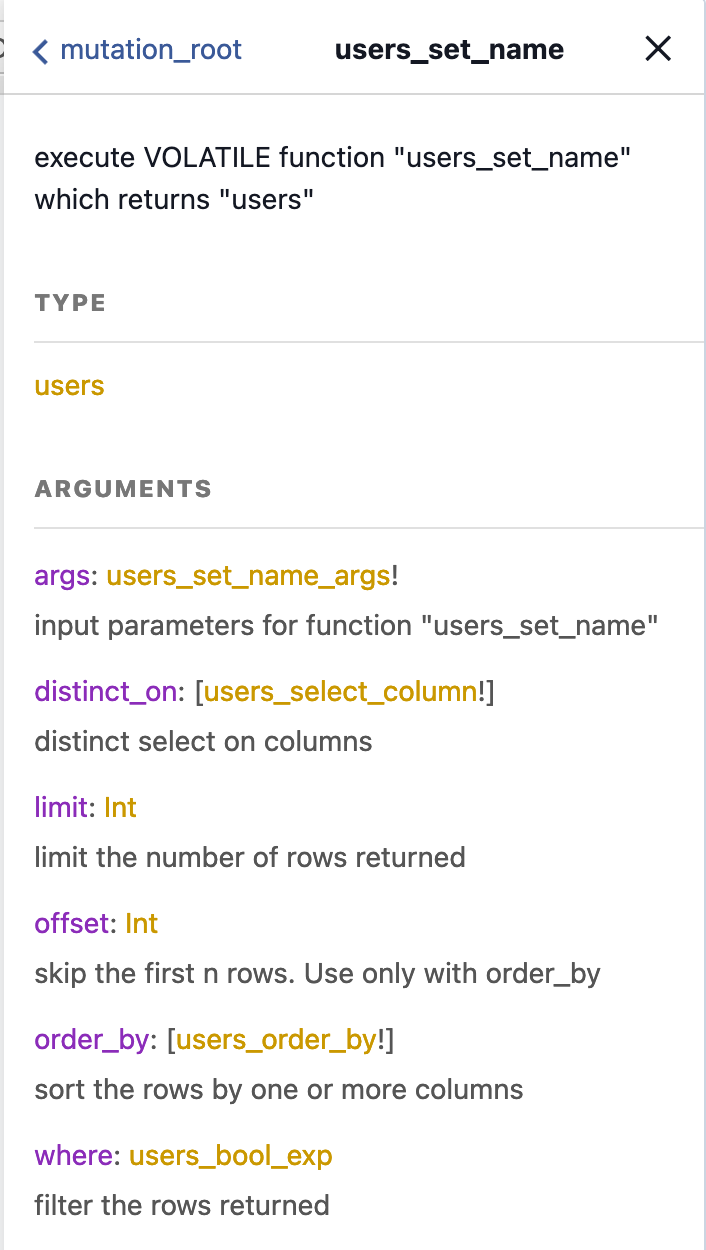Click the X icon to close the docs panel
Viewport: 706px width, 1250px height.
(x=658, y=48)
